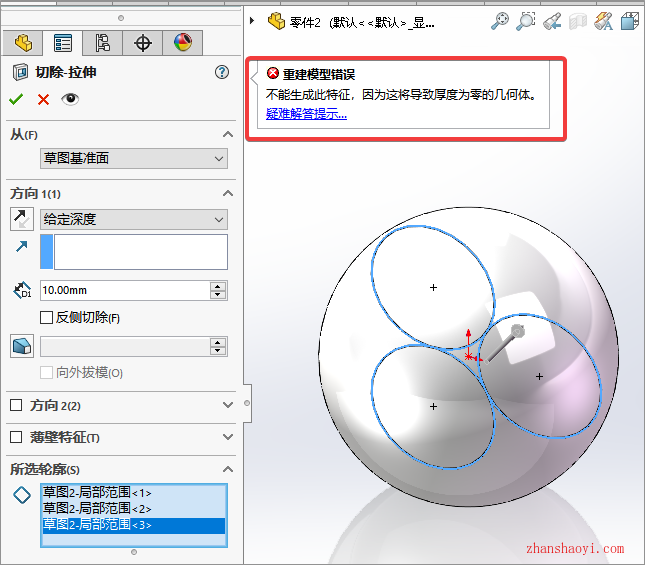Expand the 零件2 flyout tree arrow
Image resolution: width=645 pixels, height=565 pixels.
(252, 21)
